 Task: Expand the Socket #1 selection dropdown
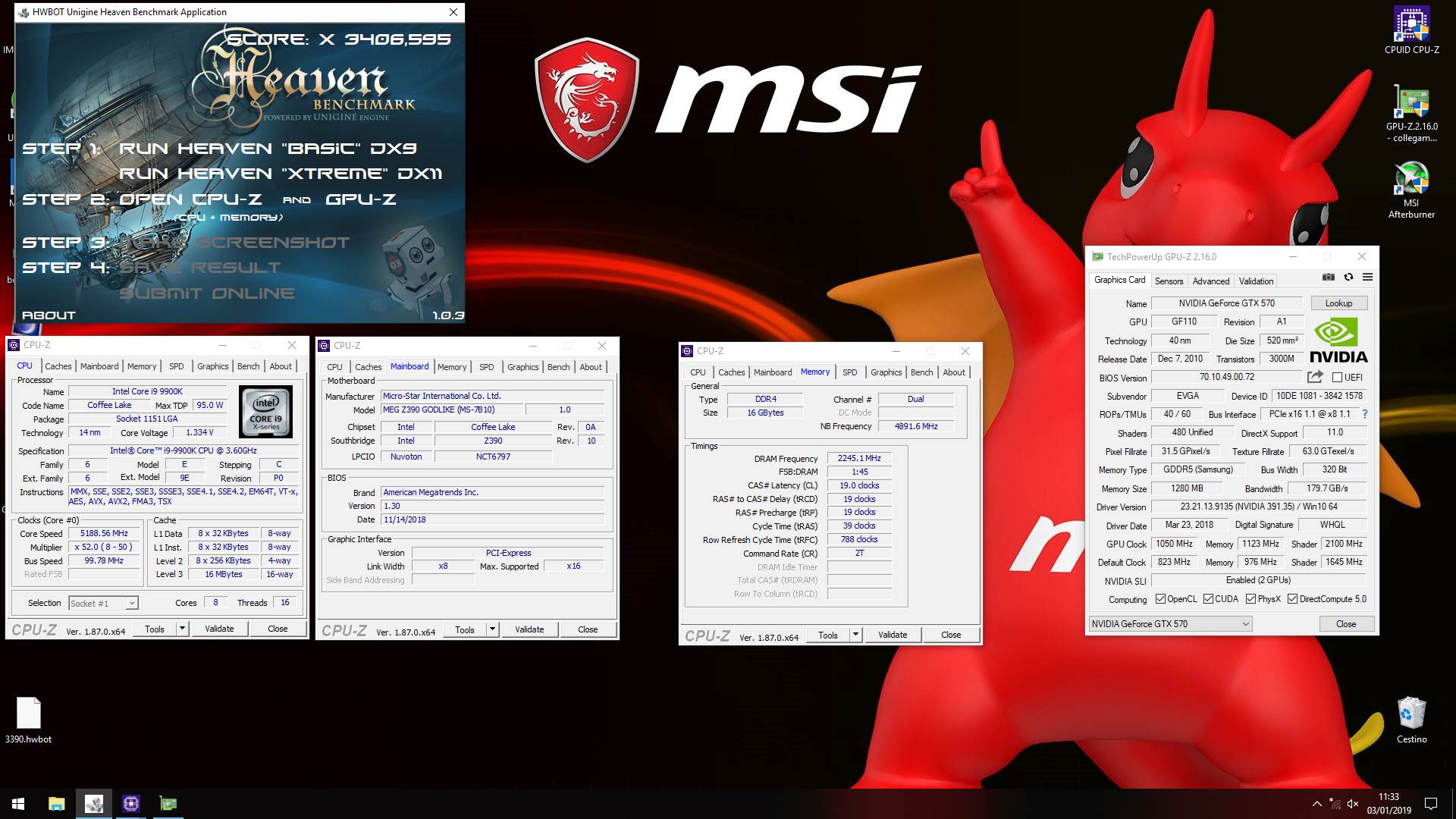tap(131, 604)
